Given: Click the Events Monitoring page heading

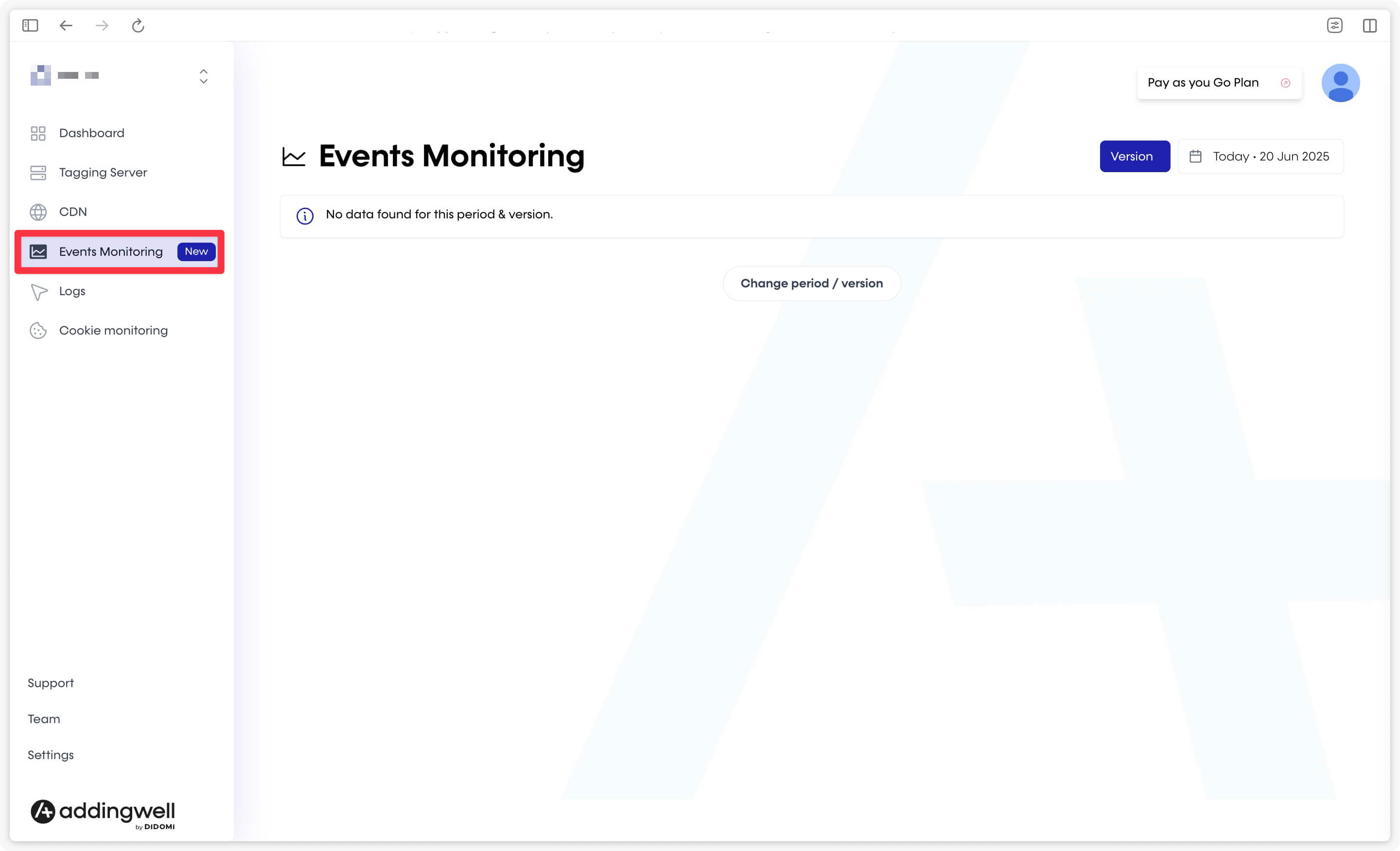Looking at the screenshot, I should tap(452, 156).
